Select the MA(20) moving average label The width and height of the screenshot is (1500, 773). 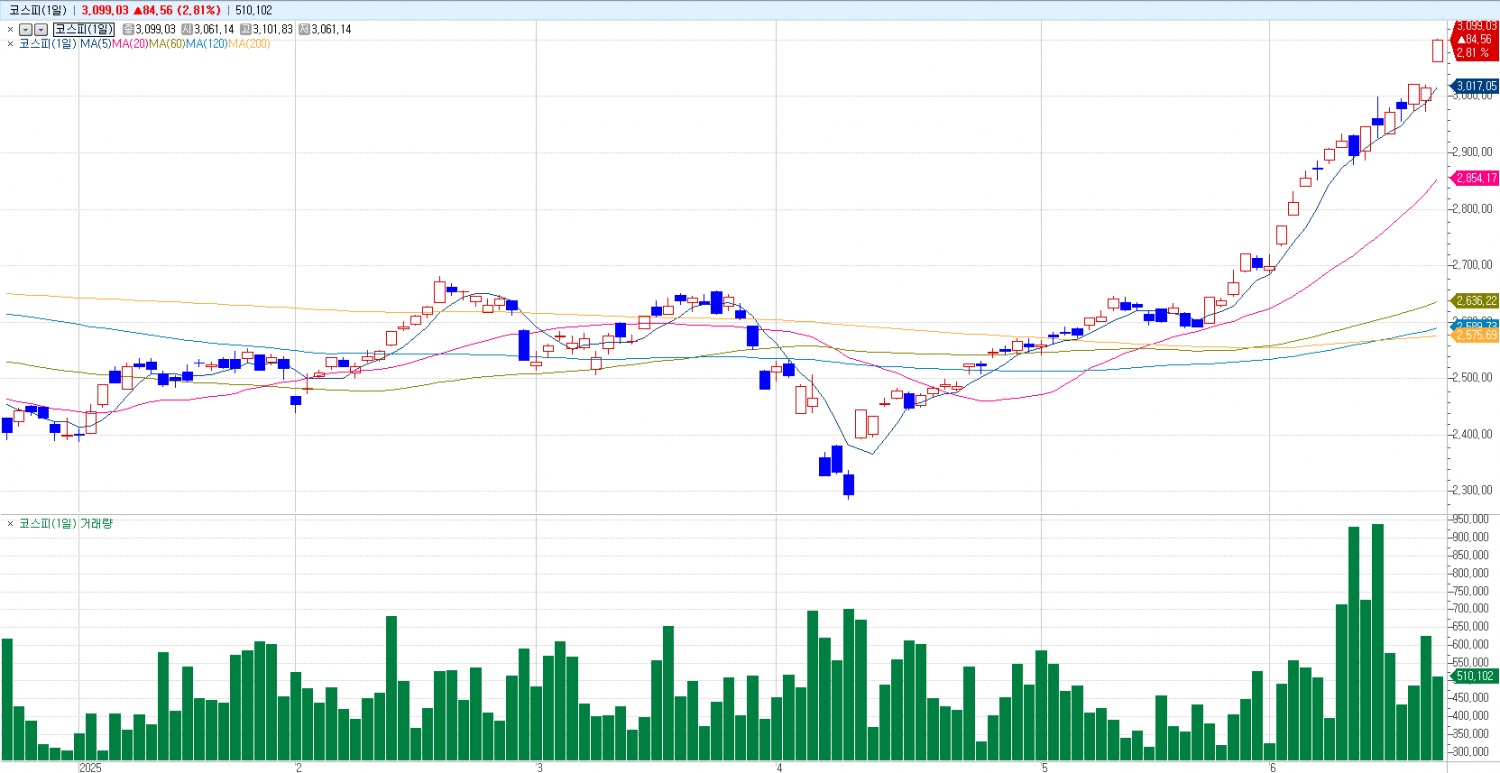tap(129, 43)
